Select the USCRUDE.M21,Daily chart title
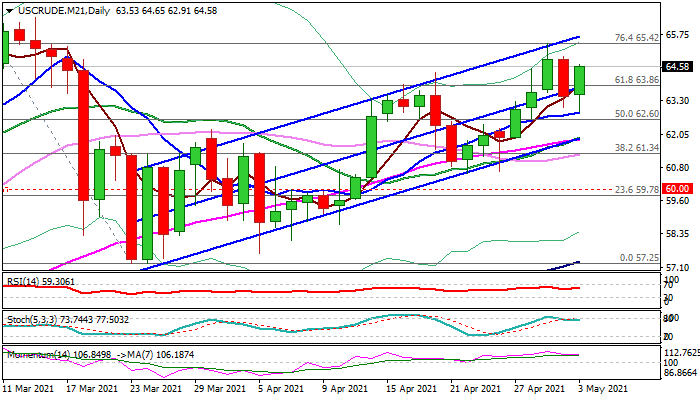The width and height of the screenshot is (700, 400). point(64,11)
